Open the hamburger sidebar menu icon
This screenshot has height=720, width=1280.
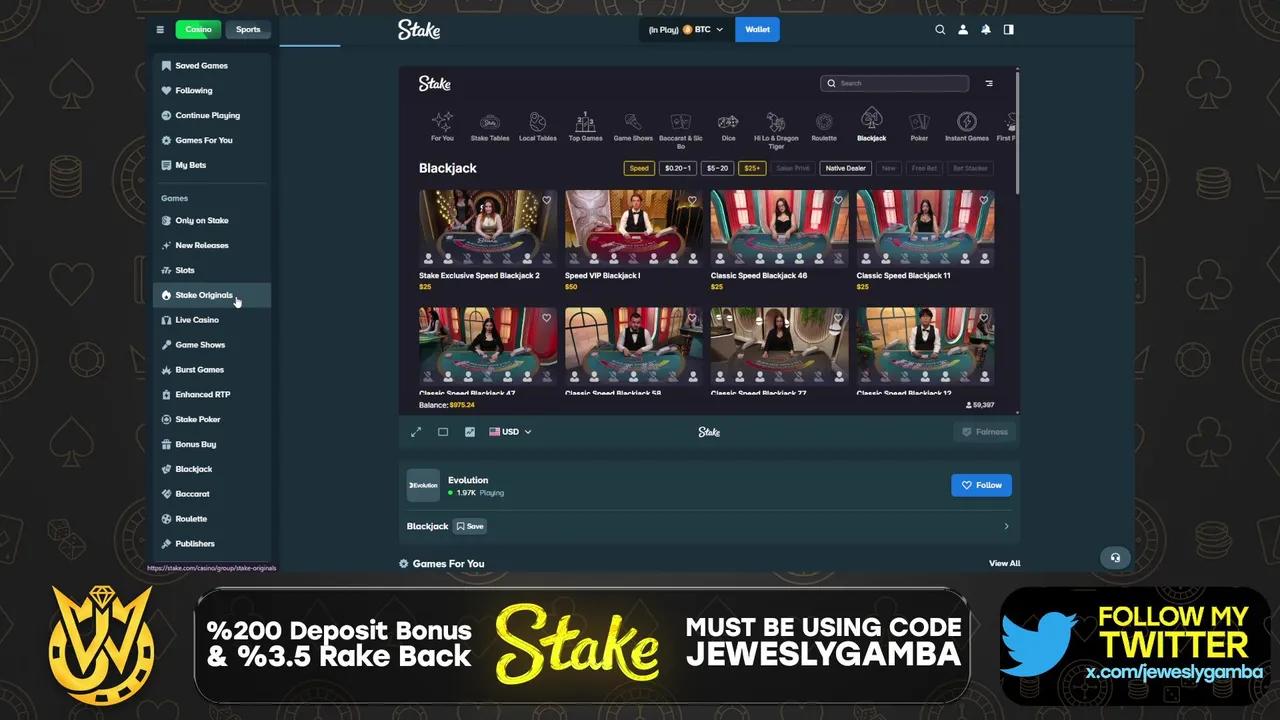(160, 30)
